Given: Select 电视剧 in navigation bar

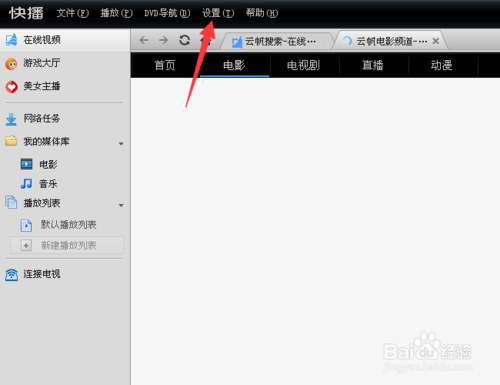Looking at the screenshot, I should point(304,65).
